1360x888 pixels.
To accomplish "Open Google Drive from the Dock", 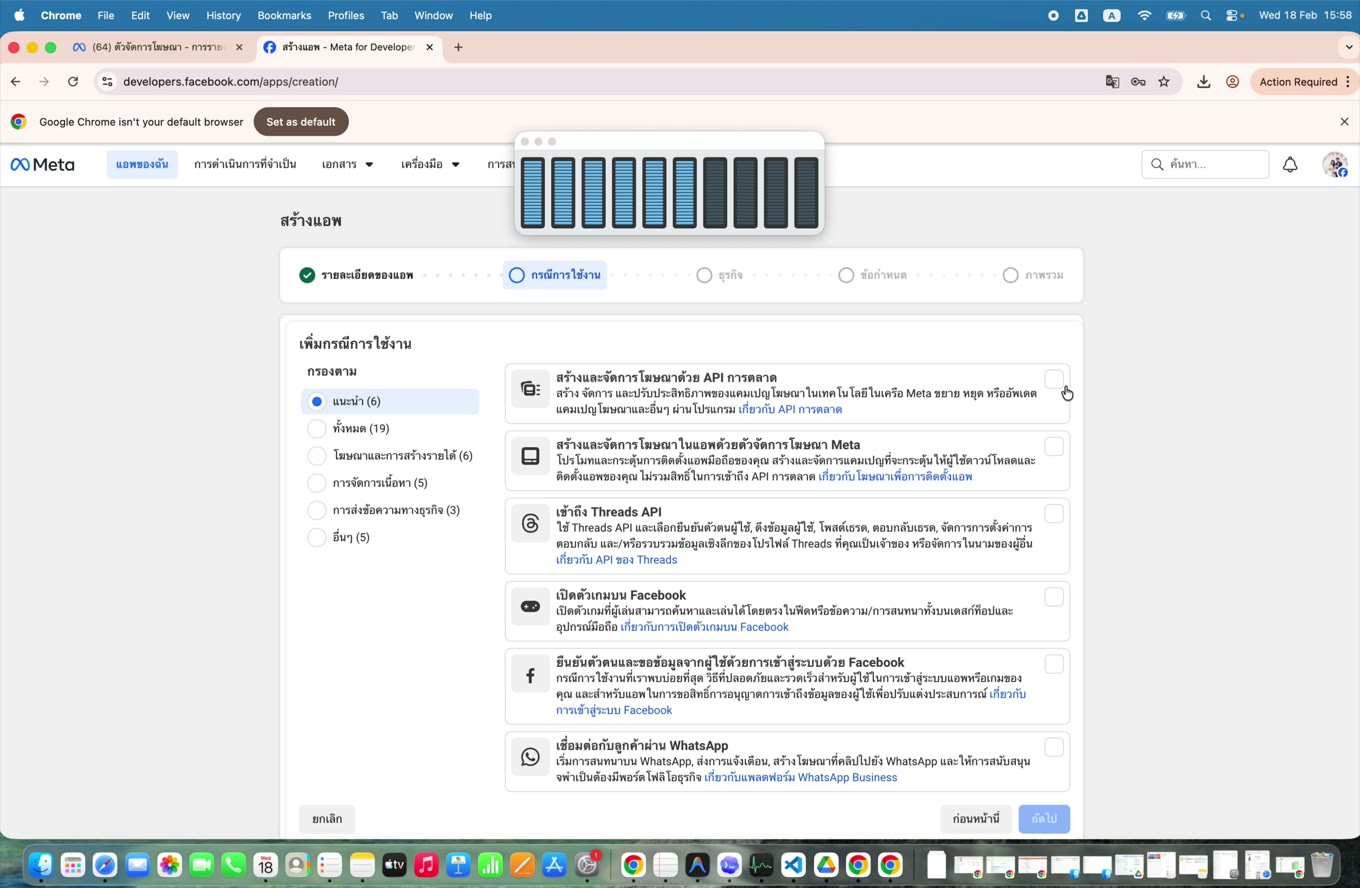I will coord(825,865).
